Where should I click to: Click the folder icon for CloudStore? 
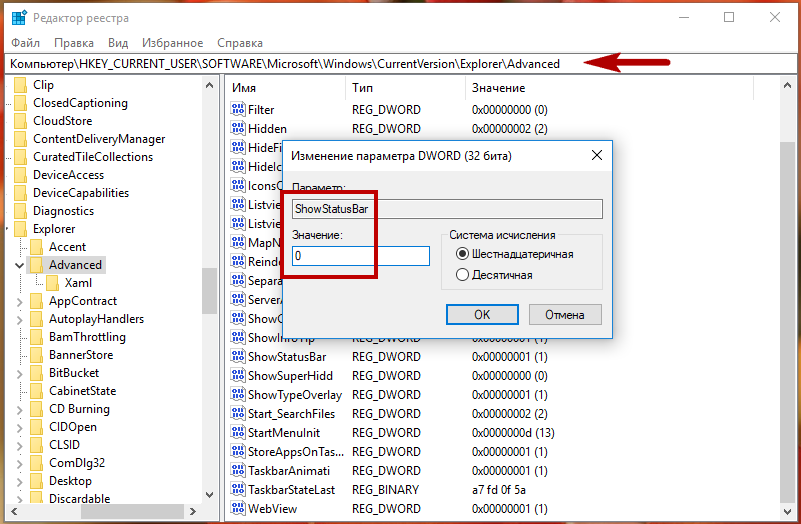(x=21, y=121)
